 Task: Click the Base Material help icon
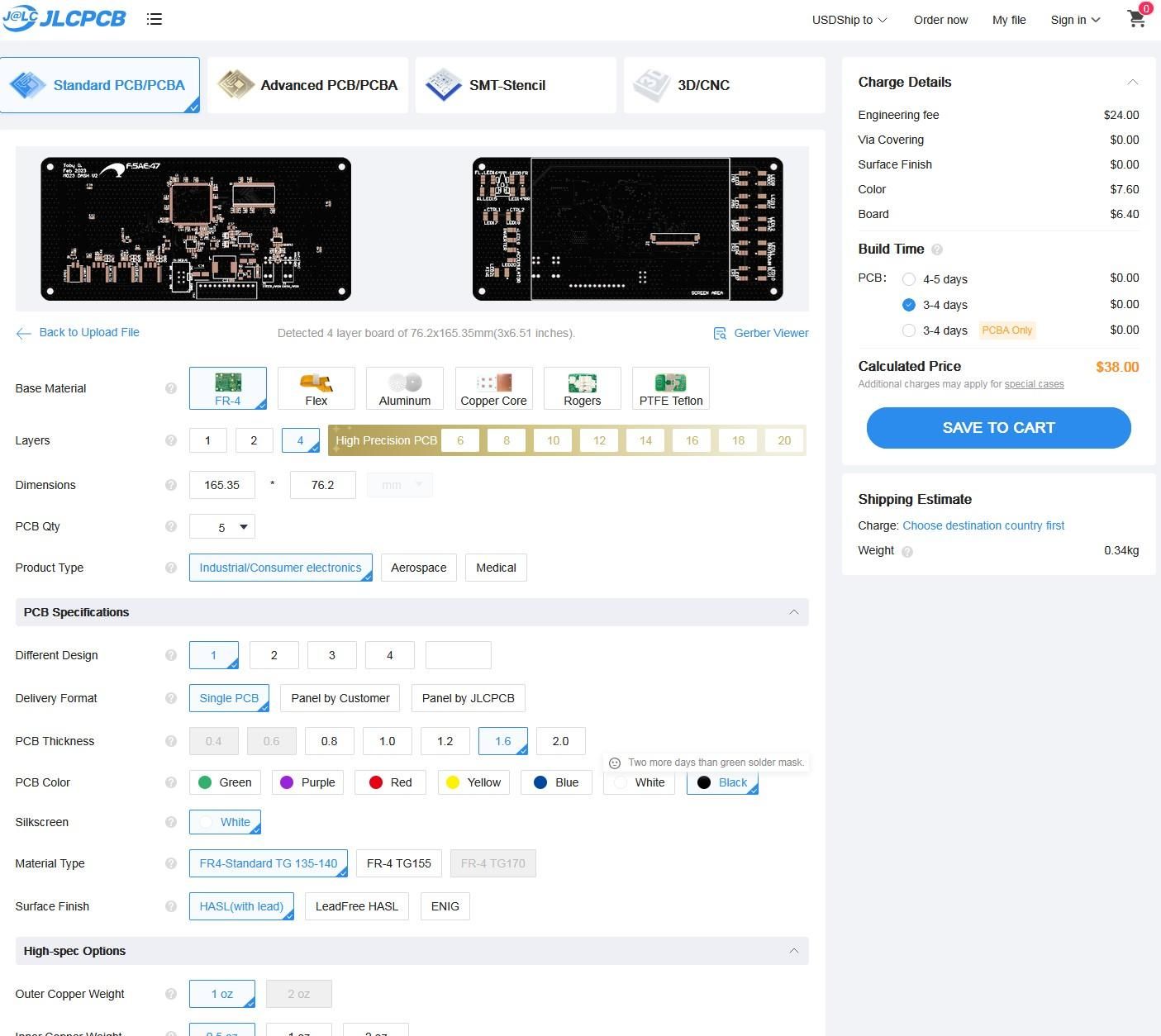click(x=171, y=388)
